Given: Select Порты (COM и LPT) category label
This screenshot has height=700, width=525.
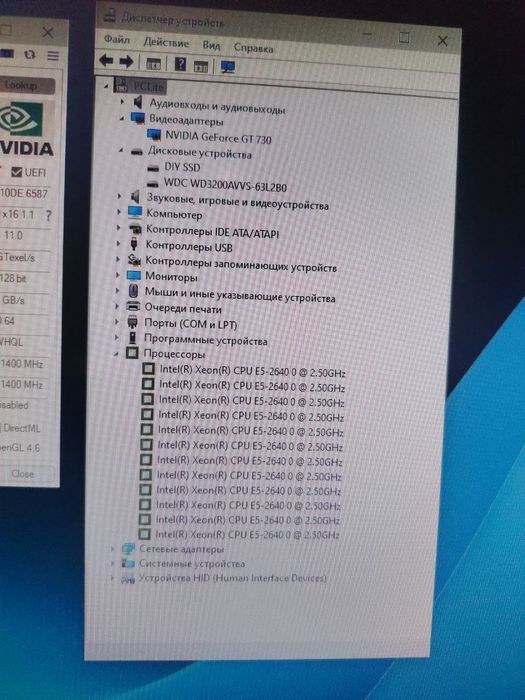Looking at the screenshot, I should [x=191, y=324].
